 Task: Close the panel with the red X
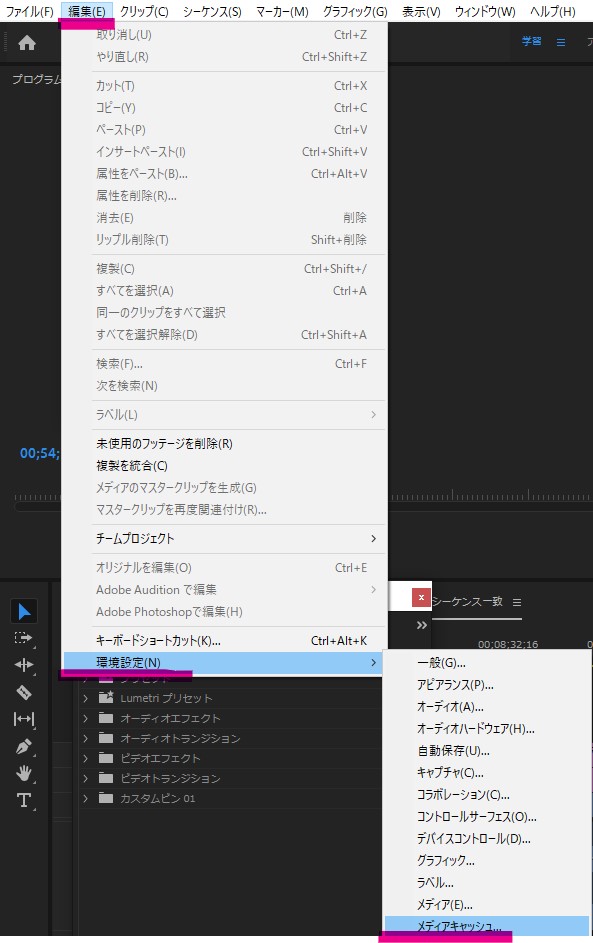(421, 597)
